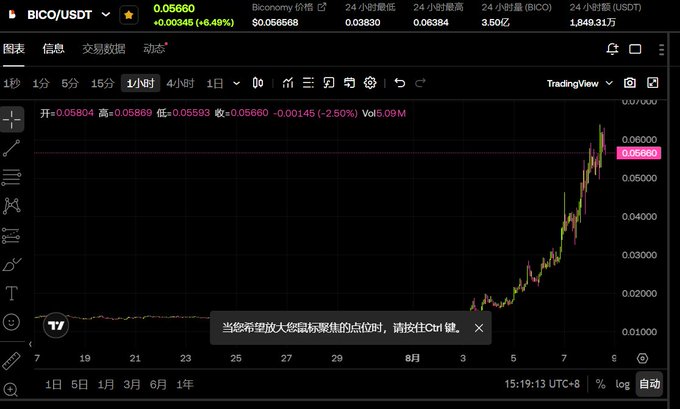Open the candlestick chart type selector
The image size is (680, 409).
258,82
